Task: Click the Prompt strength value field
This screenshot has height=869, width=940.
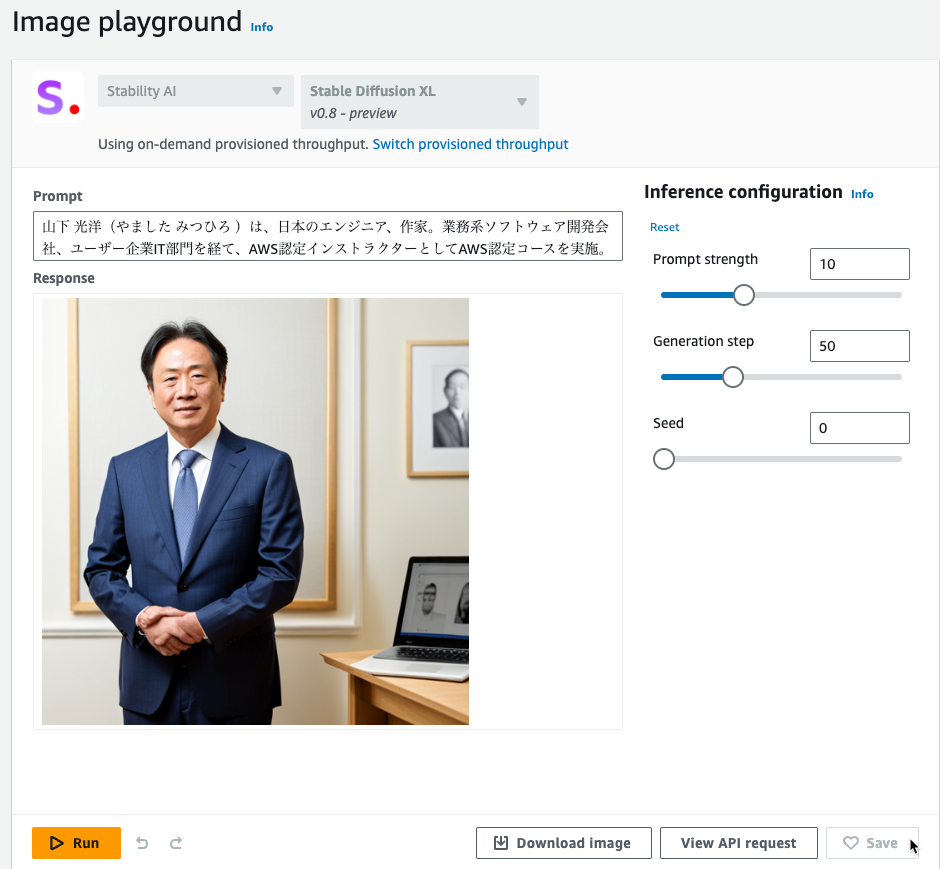Action: coord(860,264)
